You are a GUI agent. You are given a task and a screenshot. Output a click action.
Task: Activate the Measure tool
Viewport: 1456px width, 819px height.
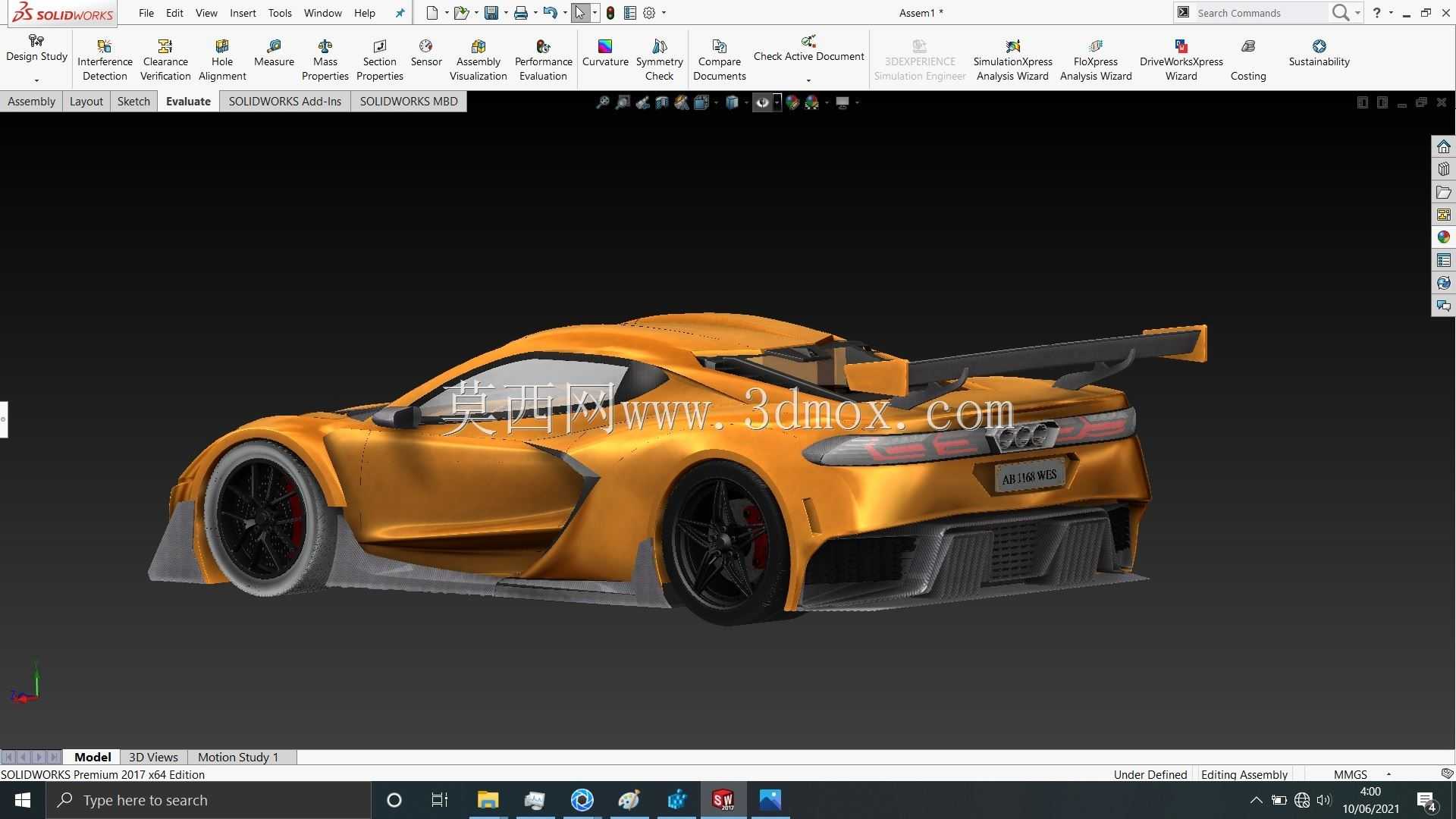(274, 54)
